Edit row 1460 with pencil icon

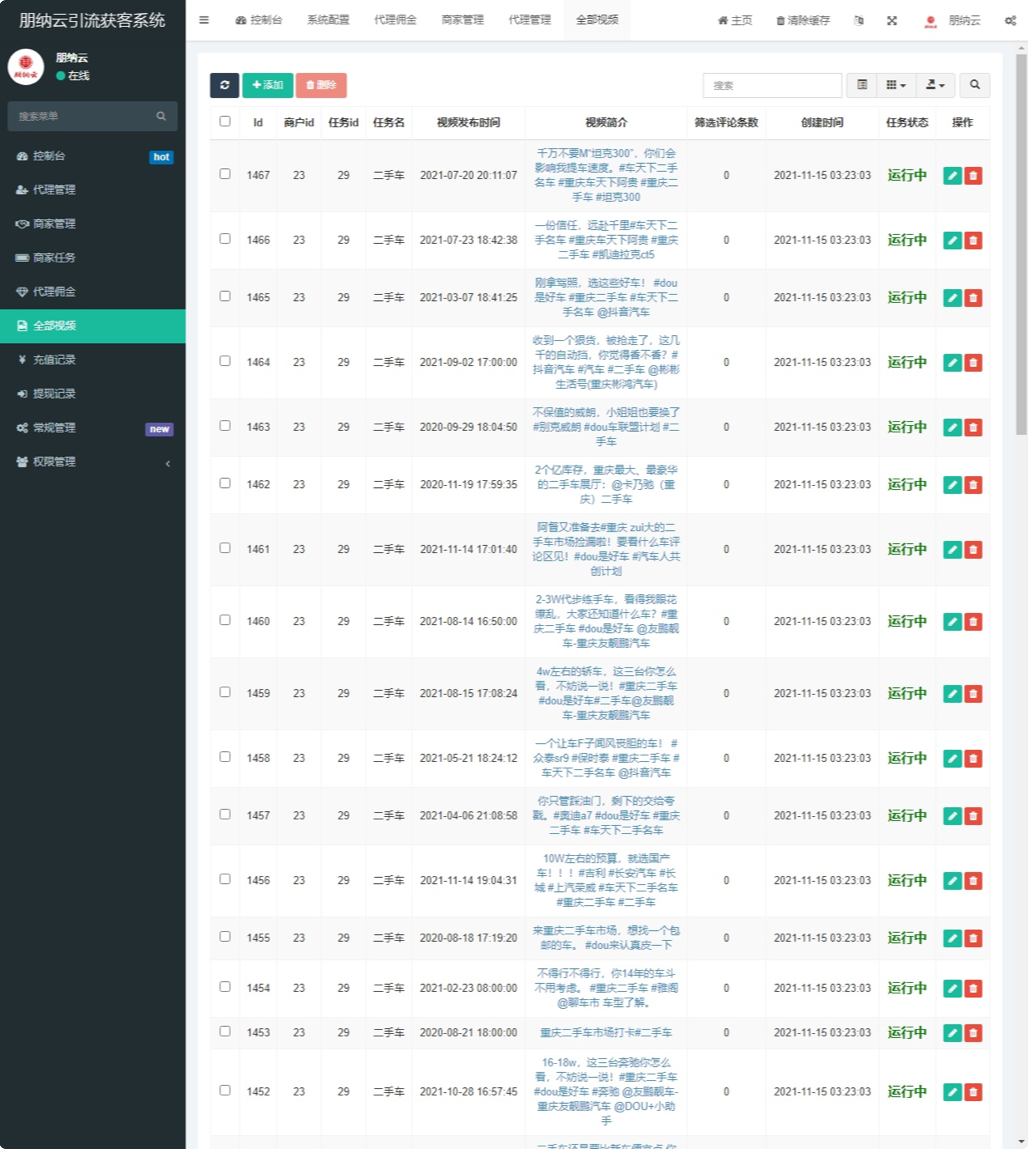(952, 621)
